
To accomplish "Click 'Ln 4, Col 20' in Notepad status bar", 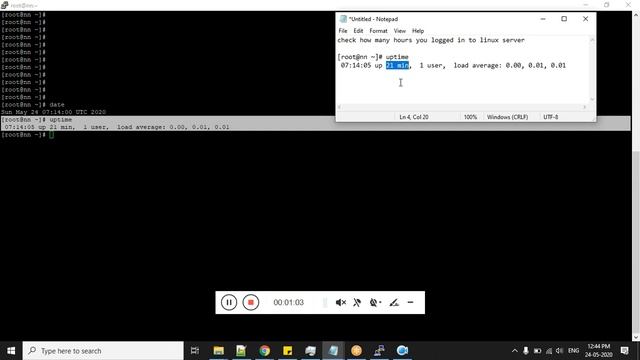I will pyautogui.click(x=413, y=117).
